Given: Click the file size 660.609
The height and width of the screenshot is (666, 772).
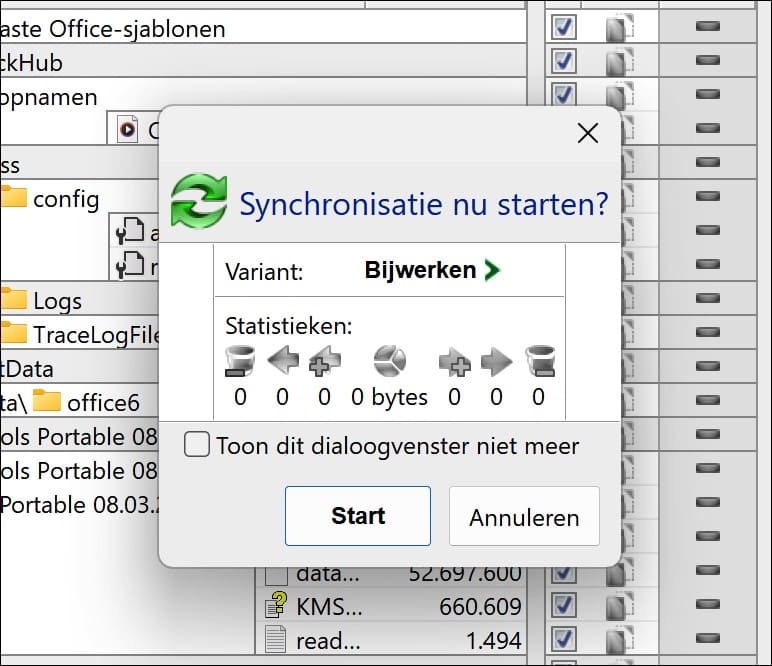Looking at the screenshot, I should click(480, 606).
